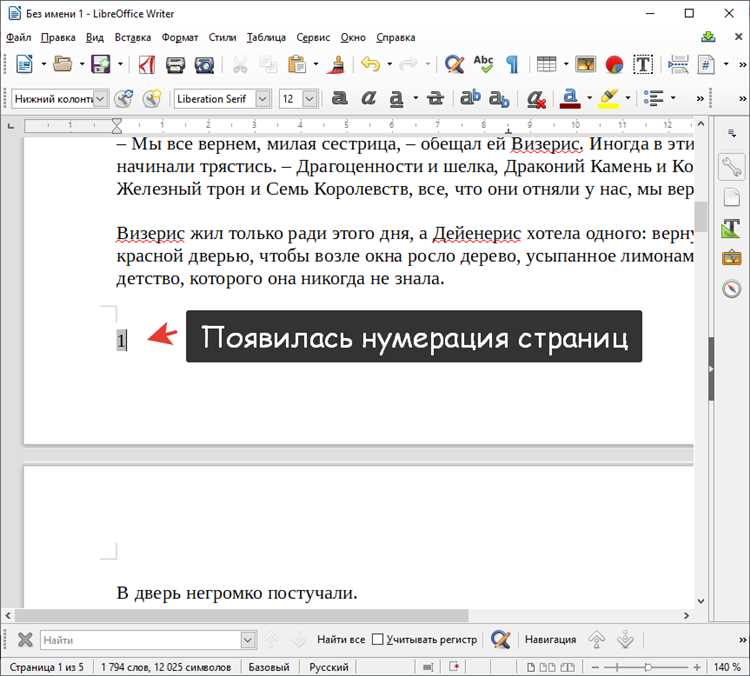Open the print preview
This screenshot has width=750, height=676.
point(204,65)
